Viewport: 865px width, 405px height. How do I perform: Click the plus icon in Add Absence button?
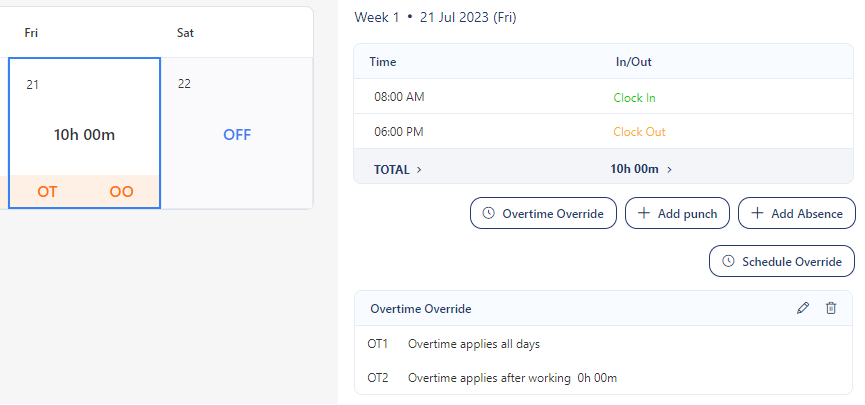[x=757, y=213]
